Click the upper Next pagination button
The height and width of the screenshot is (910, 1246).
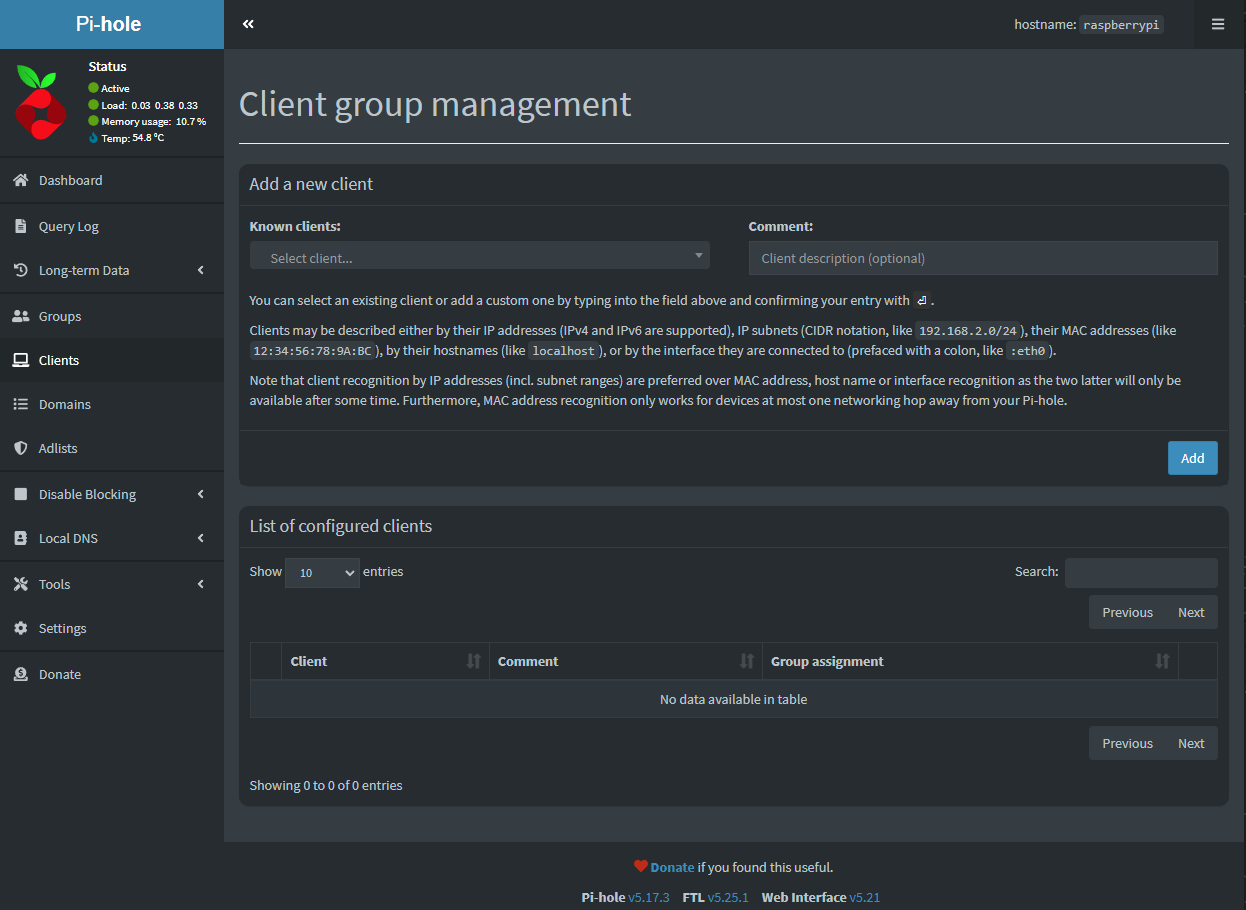1191,612
